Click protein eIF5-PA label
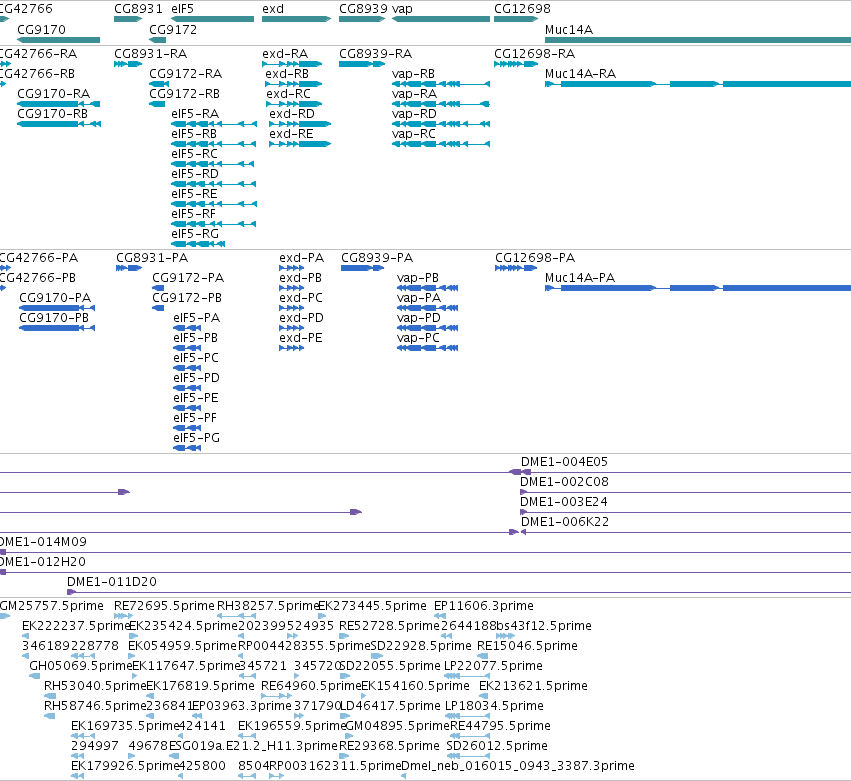 click(x=196, y=318)
